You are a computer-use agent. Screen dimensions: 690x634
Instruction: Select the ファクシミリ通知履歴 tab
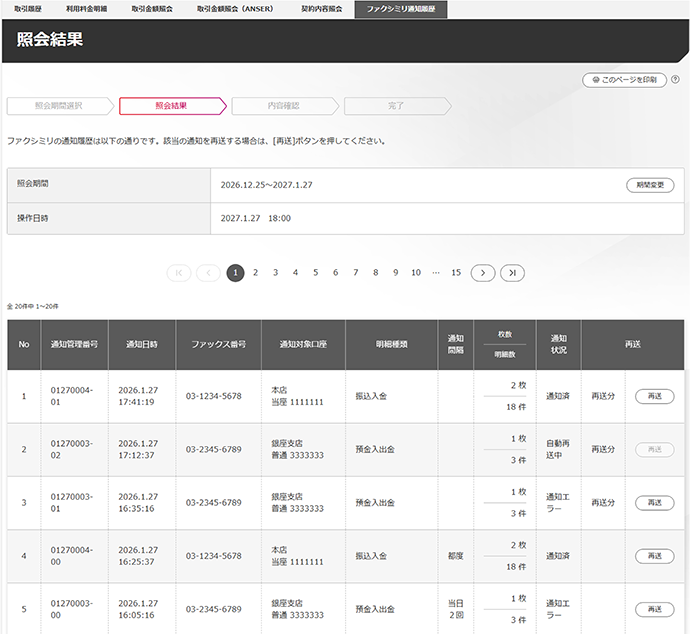coord(401,8)
